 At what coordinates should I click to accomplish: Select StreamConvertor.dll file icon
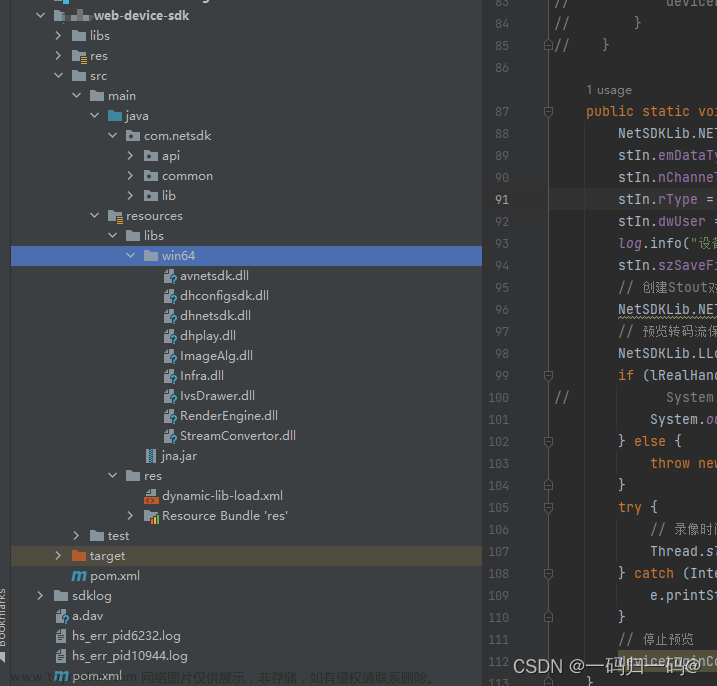tap(170, 436)
